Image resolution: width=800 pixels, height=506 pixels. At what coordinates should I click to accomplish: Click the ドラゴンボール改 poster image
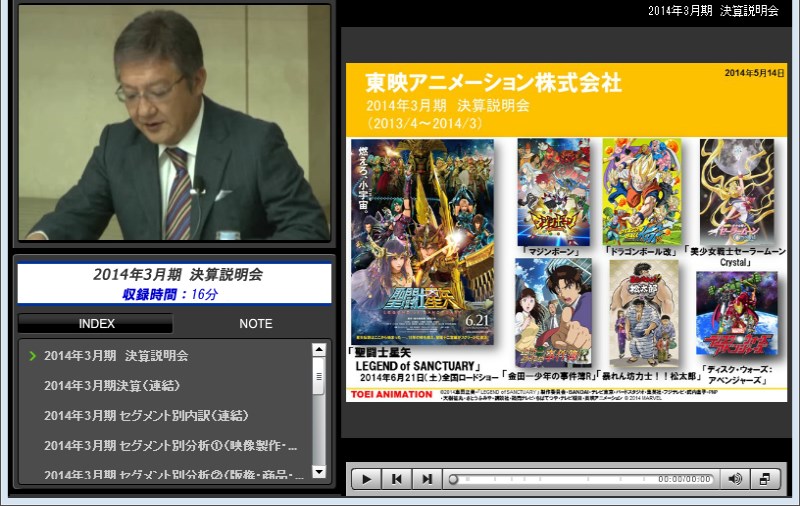pyautogui.click(x=642, y=192)
